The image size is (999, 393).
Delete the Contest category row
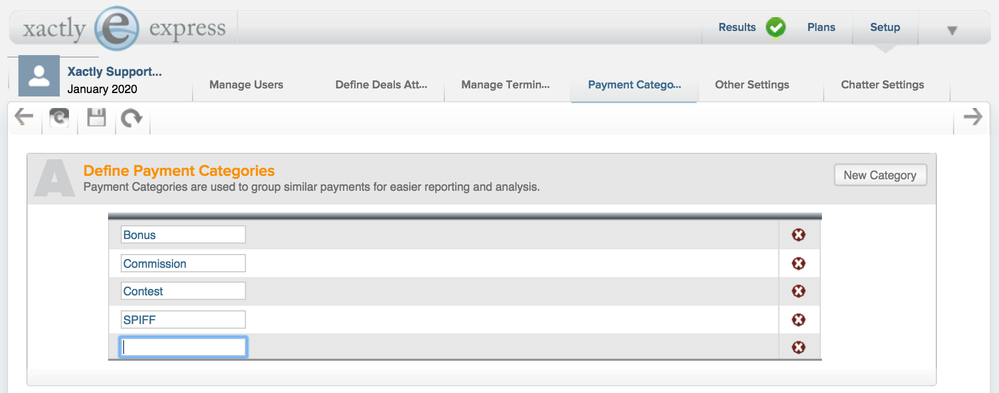(798, 291)
